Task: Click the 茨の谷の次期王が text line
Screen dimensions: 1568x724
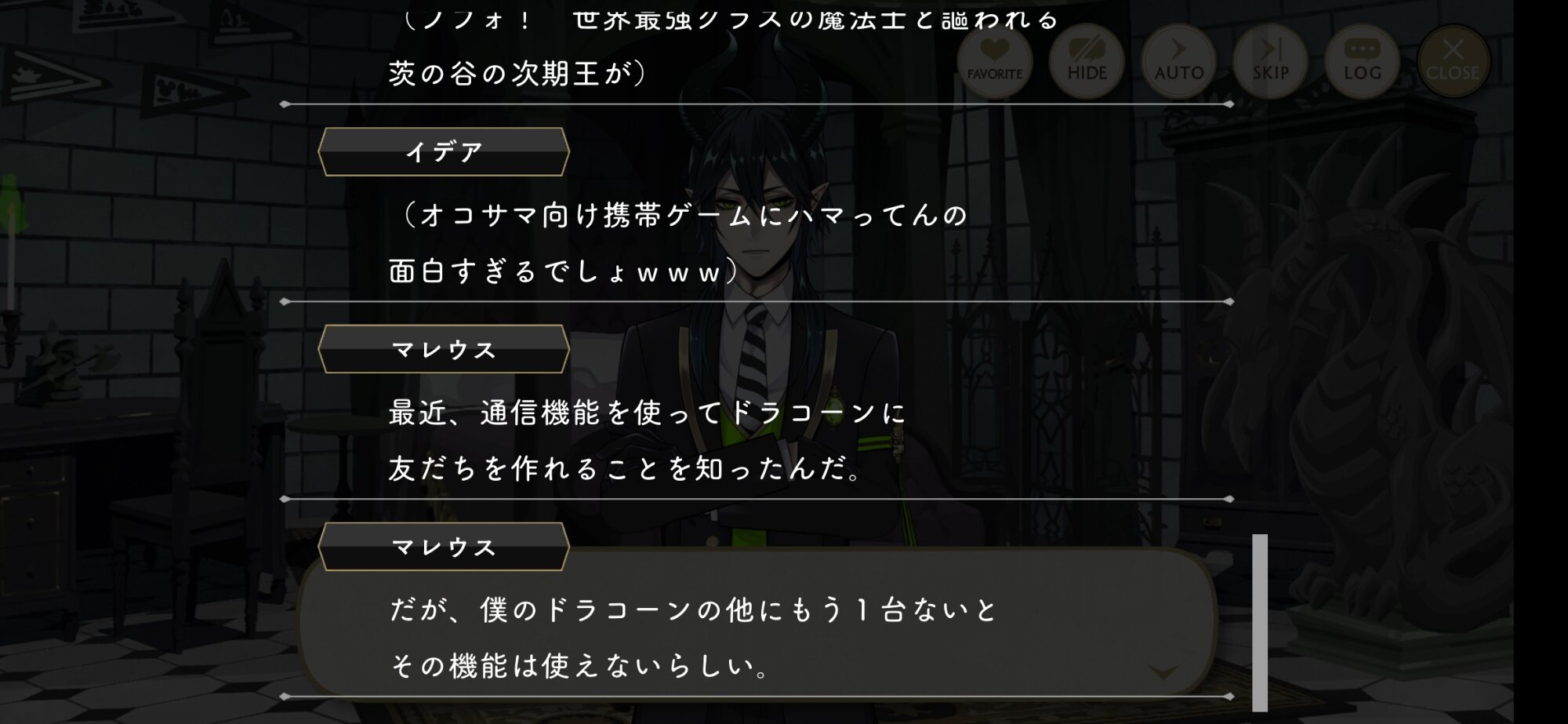Action: click(518, 74)
